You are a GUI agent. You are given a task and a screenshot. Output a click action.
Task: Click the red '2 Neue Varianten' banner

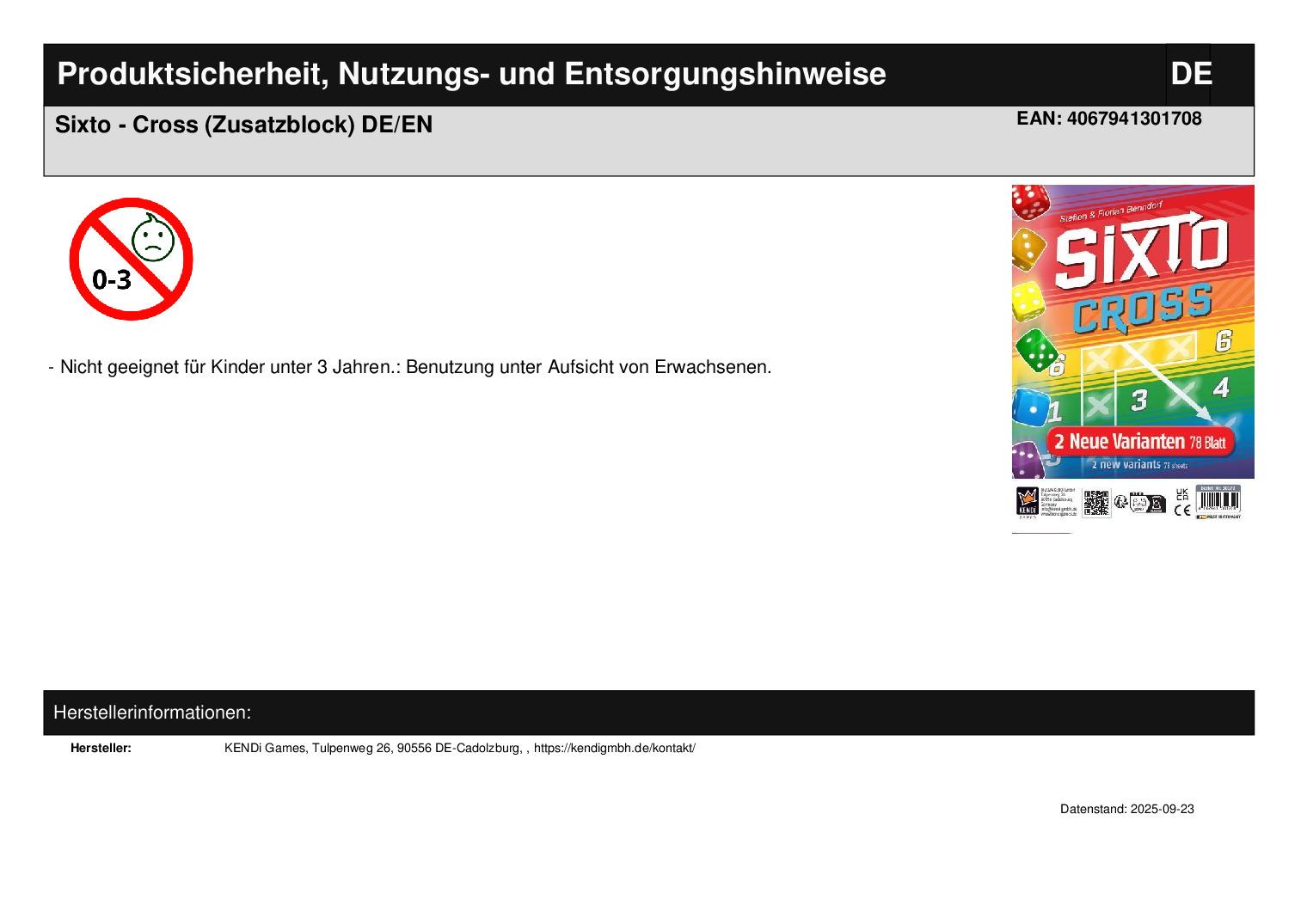coord(1139,442)
